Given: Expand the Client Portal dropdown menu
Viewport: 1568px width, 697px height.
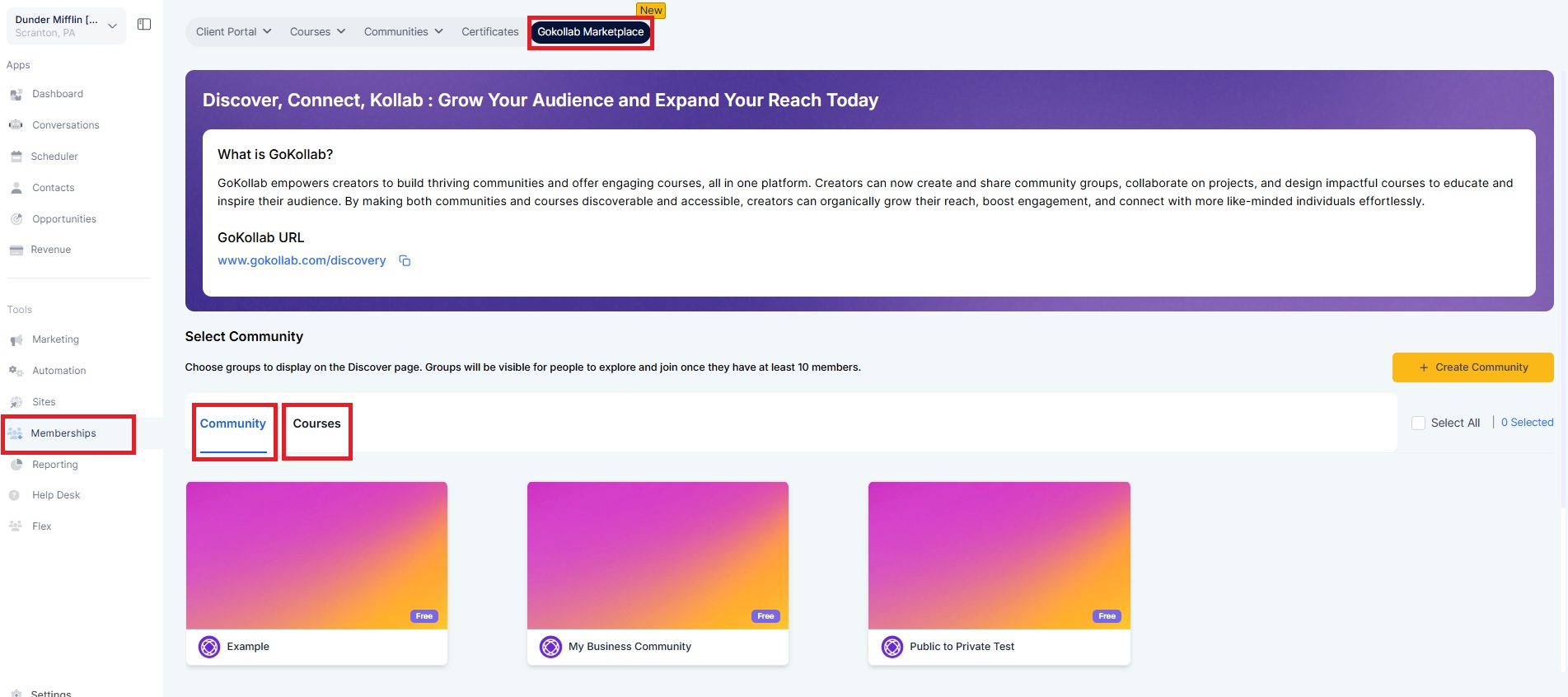Looking at the screenshot, I should click(x=233, y=32).
